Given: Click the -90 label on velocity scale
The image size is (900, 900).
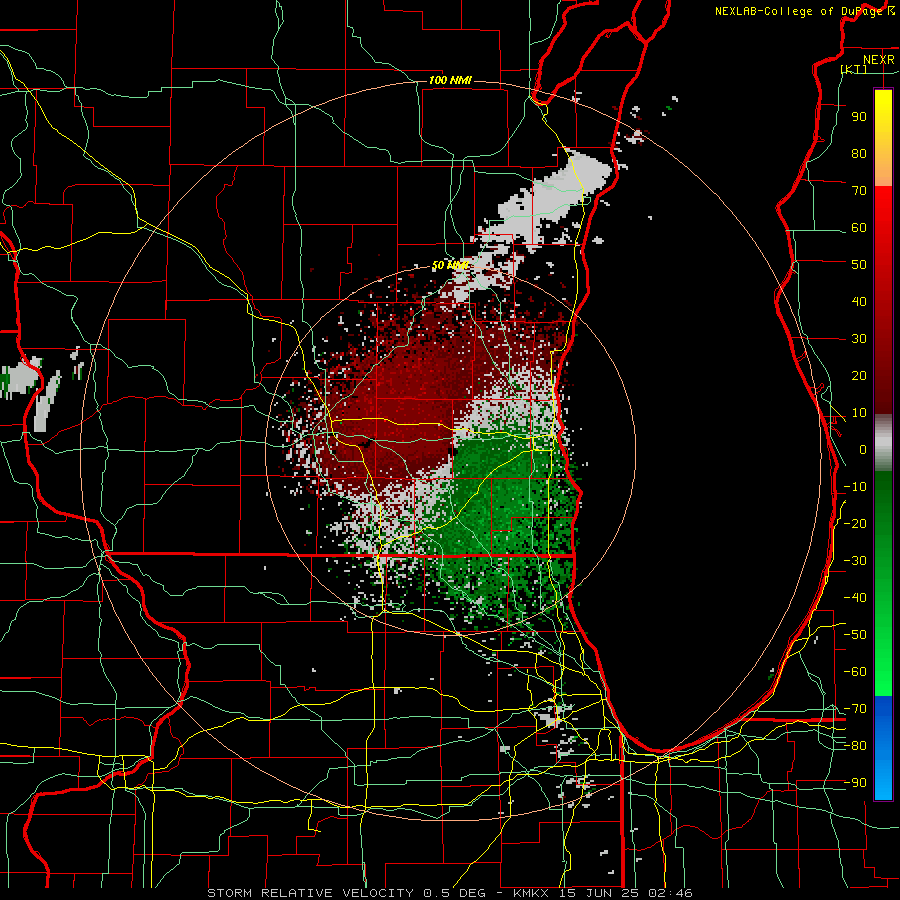Looking at the screenshot, I should [x=855, y=783].
